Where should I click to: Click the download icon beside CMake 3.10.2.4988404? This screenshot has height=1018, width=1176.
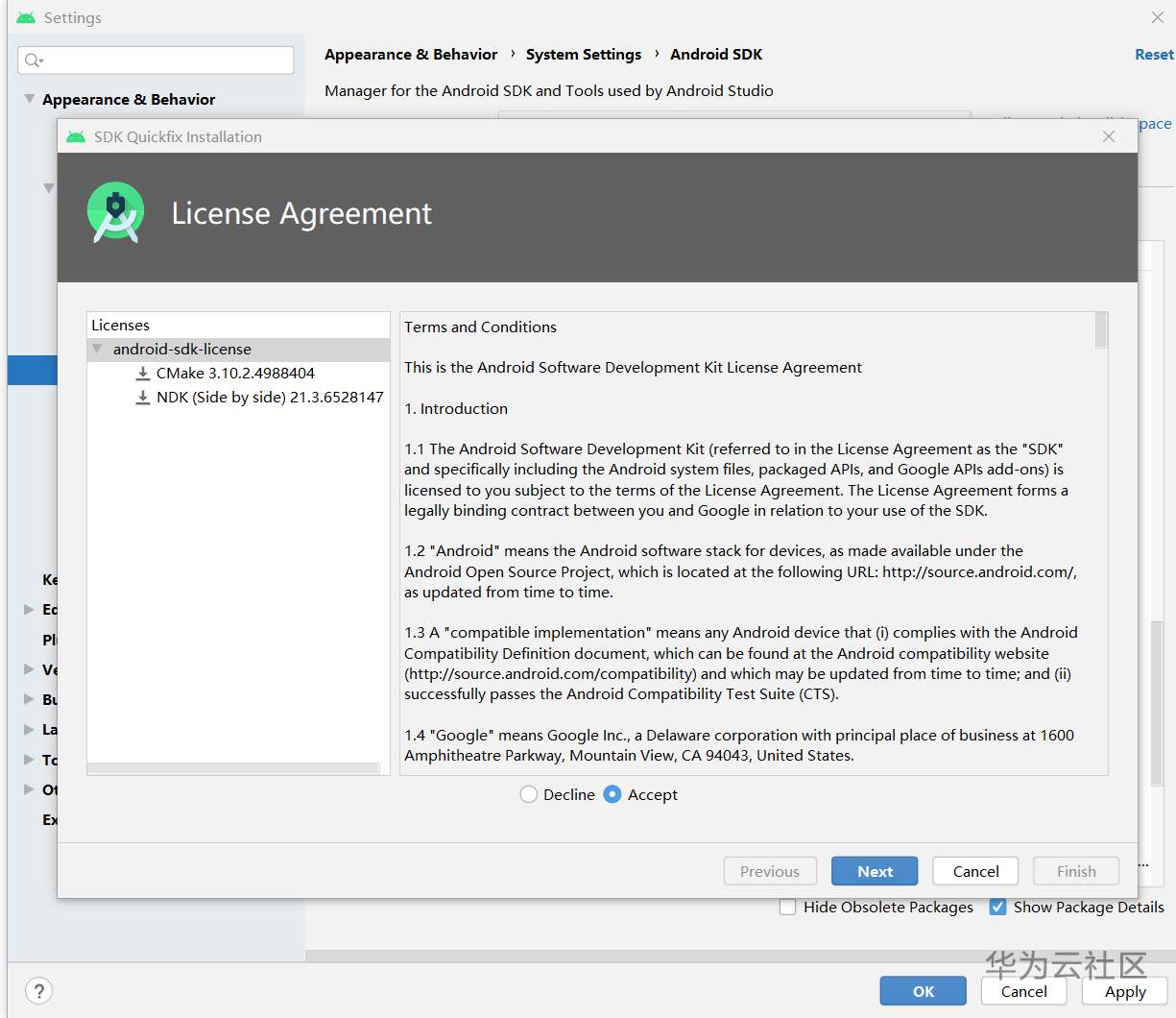point(143,373)
